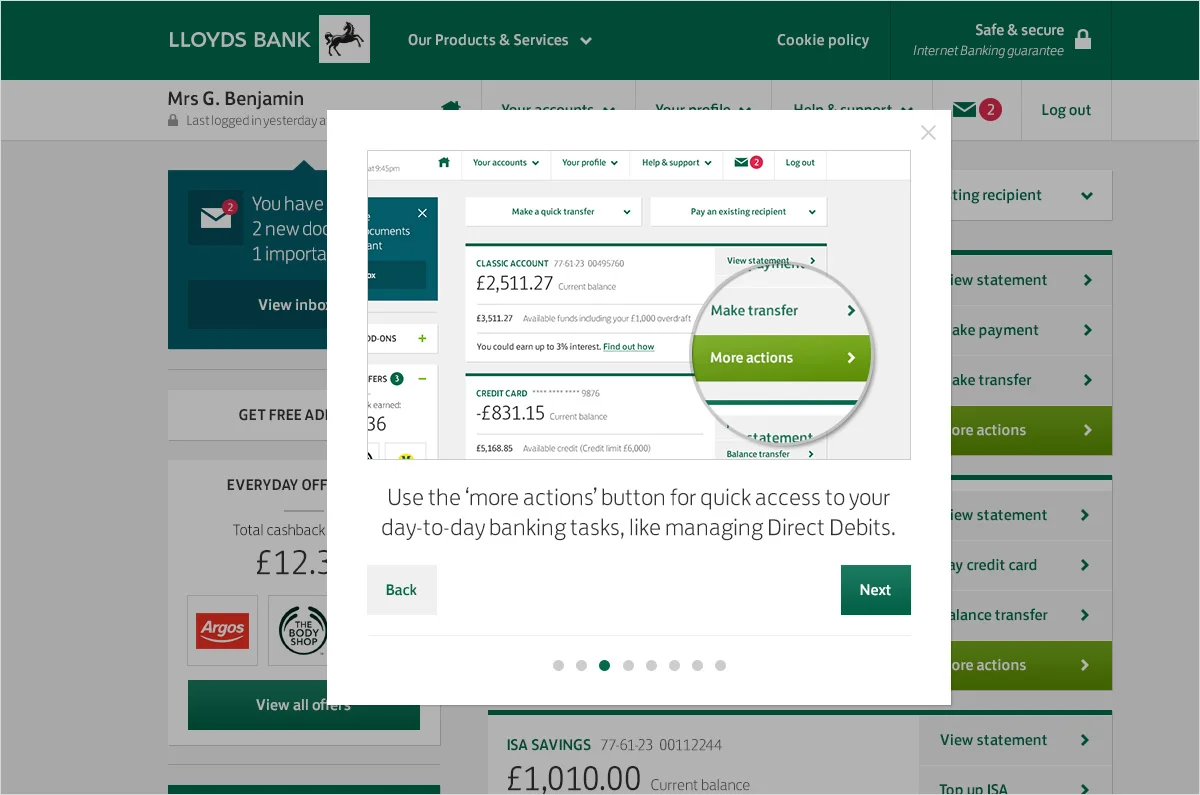Viewport: 1200px width, 795px height.
Task: Click the View all offers button
Action: (303, 705)
